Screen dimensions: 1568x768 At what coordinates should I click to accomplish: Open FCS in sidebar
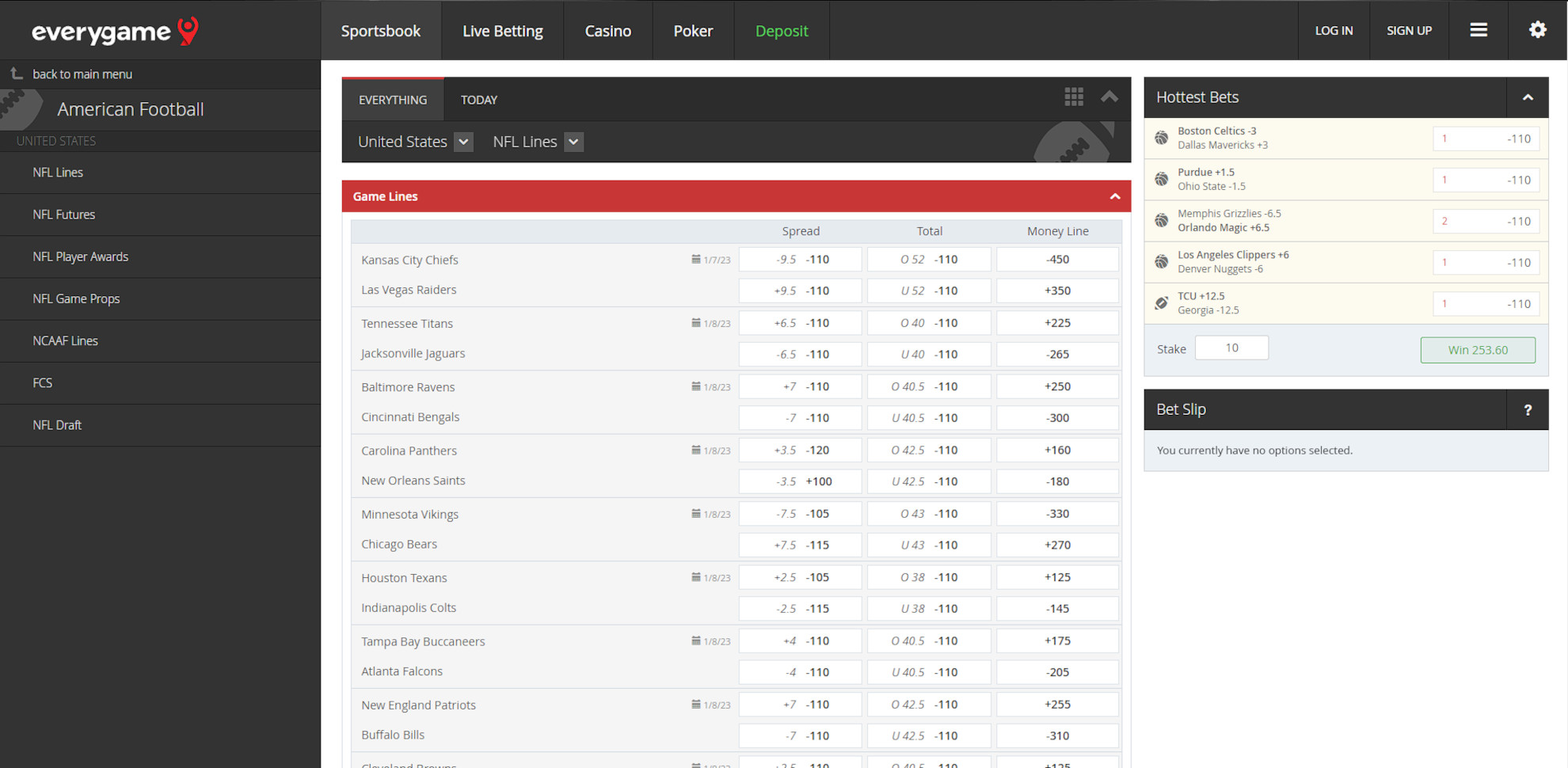point(160,382)
